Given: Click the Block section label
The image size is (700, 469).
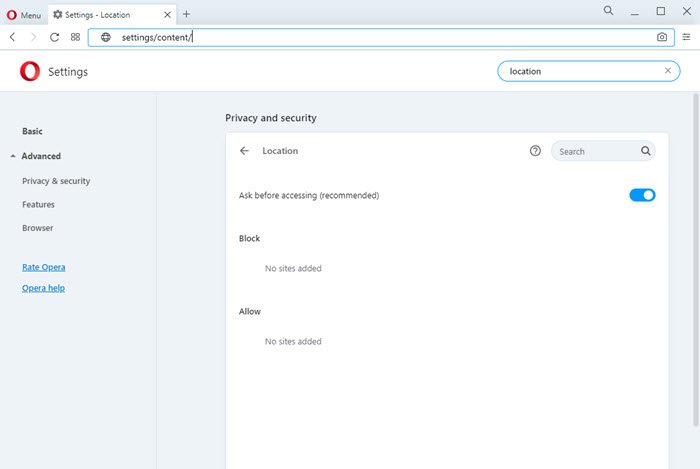Looking at the screenshot, I should coord(249,238).
